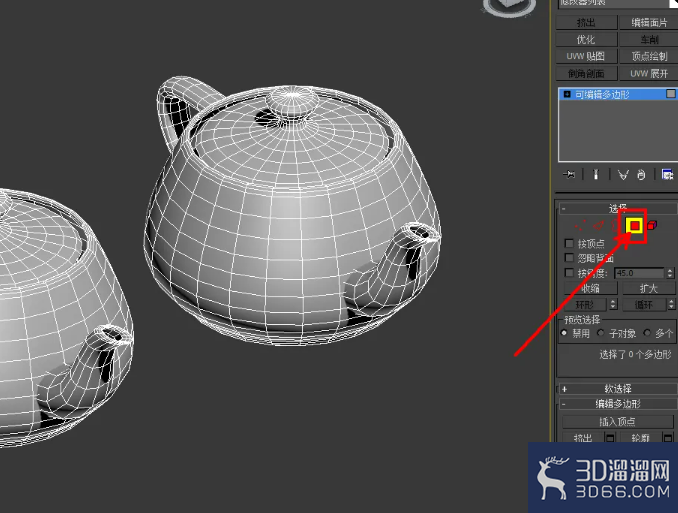The image size is (678, 513).
Task: Click the 选择了 0 个多边形 status text
Action: (635, 355)
